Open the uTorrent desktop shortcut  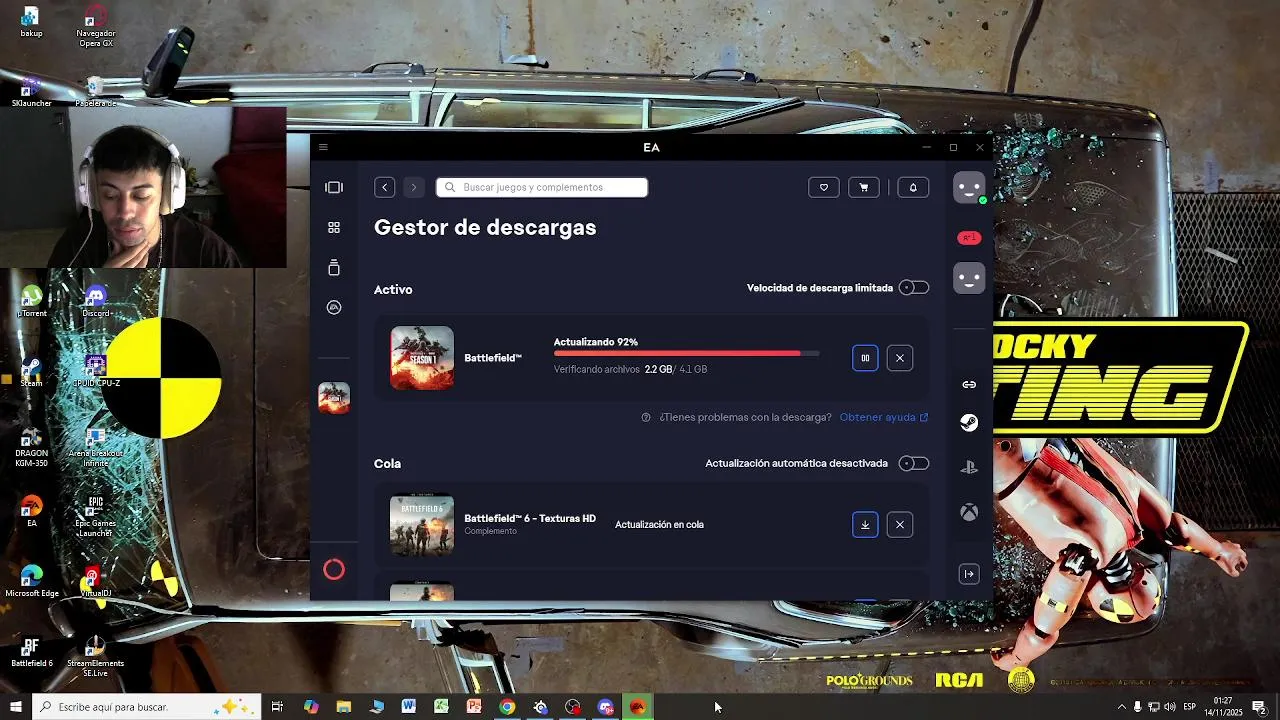point(32,302)
